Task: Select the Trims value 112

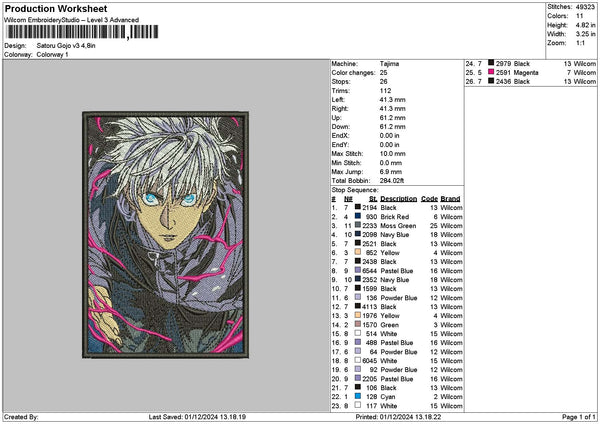Action: click(385, 91)
